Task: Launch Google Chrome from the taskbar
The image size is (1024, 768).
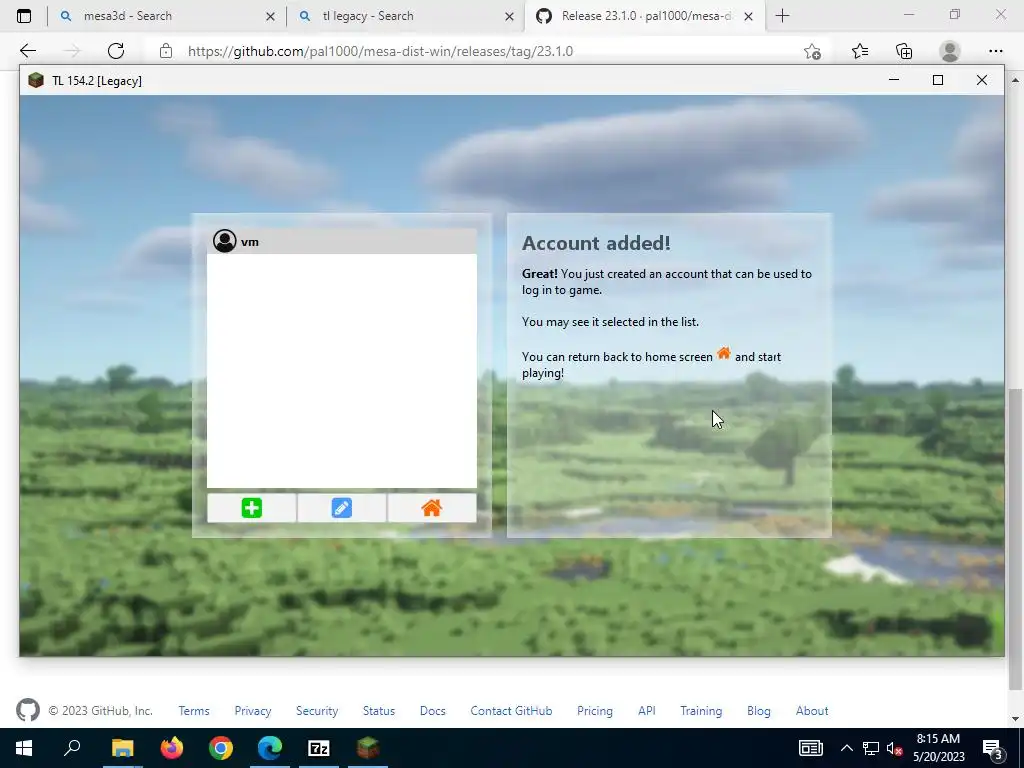Action: [221, 748]
